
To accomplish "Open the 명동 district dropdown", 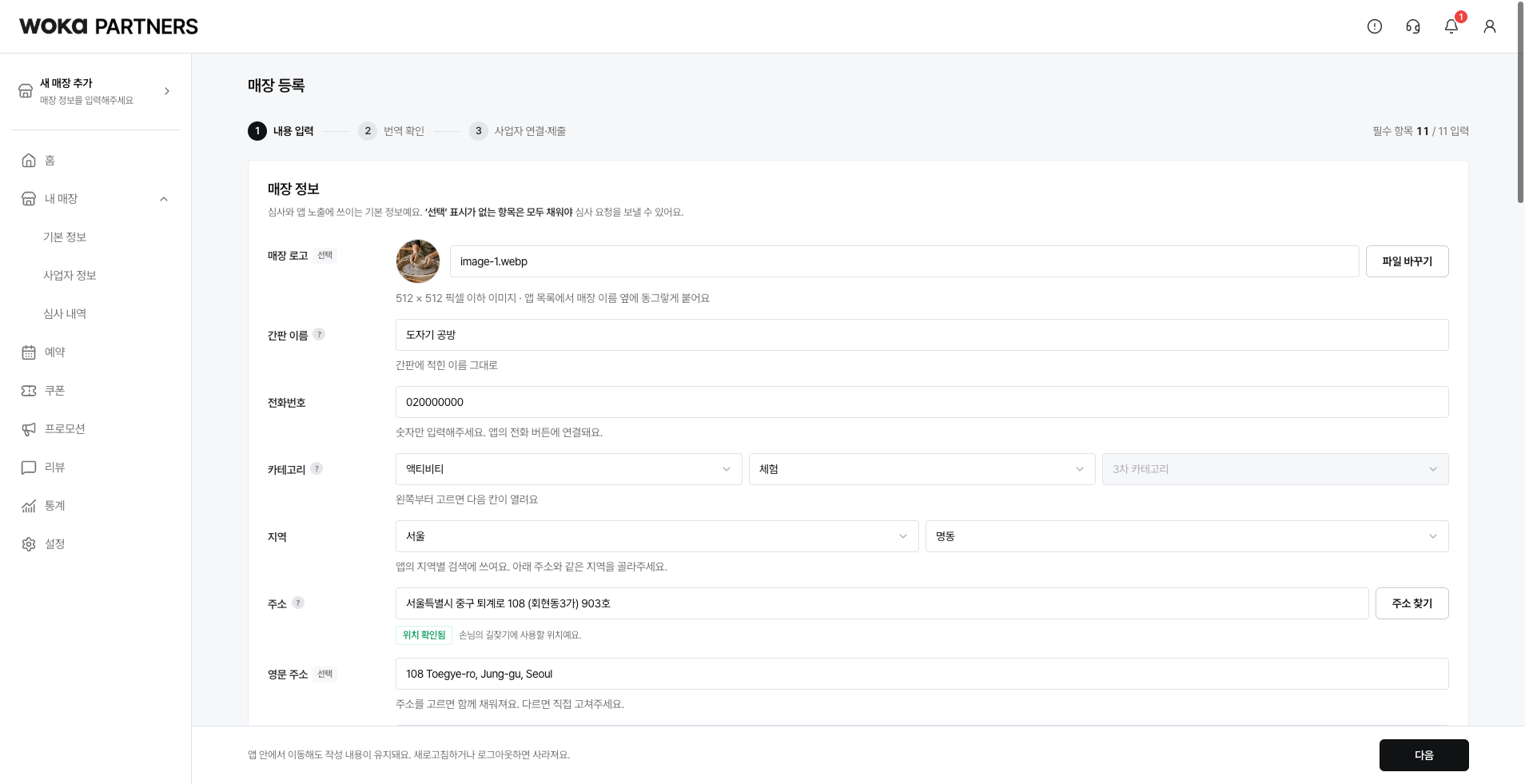I will click(x=1187, y=536).
